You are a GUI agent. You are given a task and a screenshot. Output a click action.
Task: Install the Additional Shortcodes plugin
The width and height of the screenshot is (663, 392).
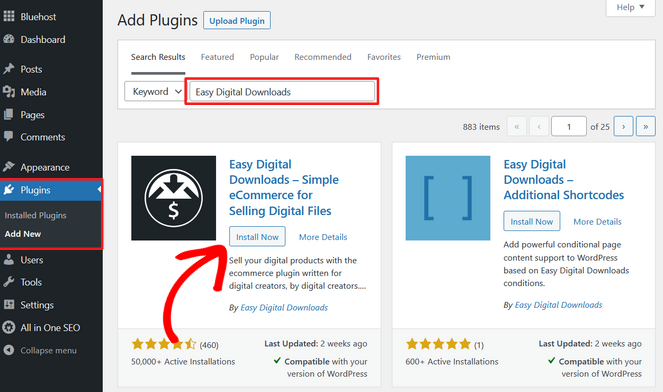(x=531, y=221)
